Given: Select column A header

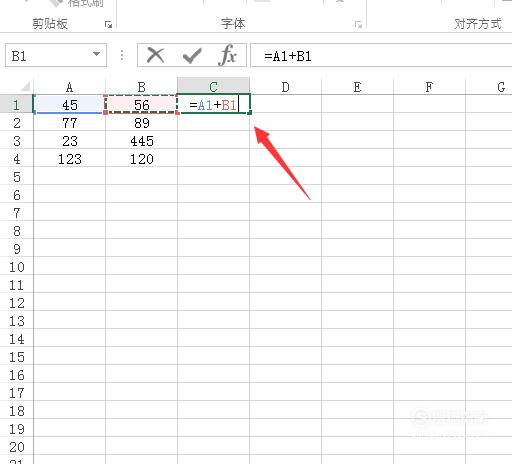Looking at the screenshot, I should (69, 87).
